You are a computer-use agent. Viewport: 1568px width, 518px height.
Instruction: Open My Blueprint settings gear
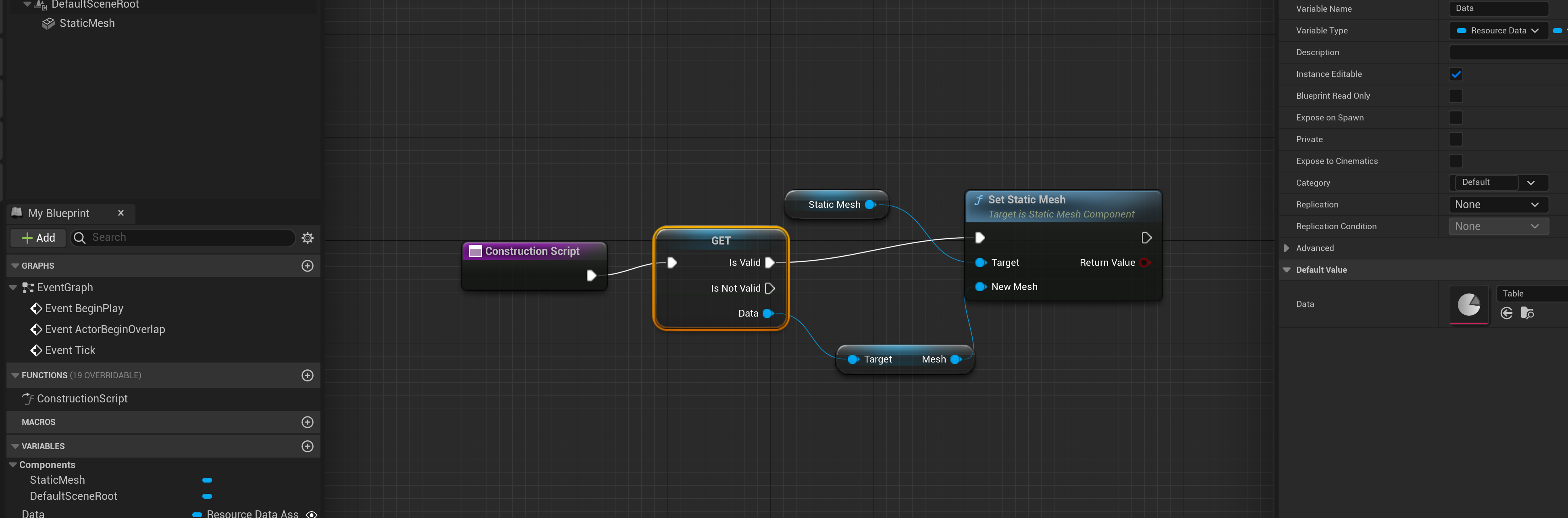[x=308, y=238]
